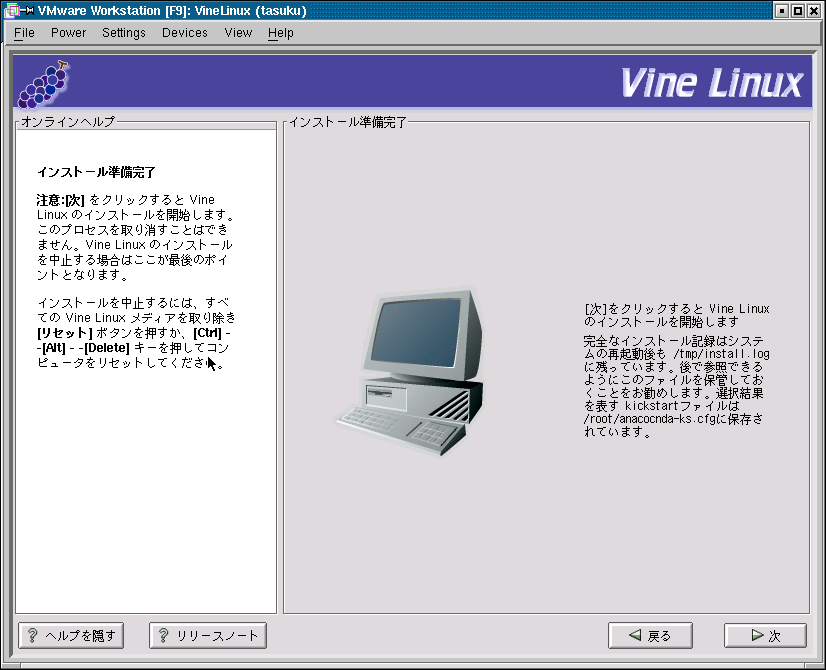Open the View menu
Screen dimensions: 826x670
238,33
